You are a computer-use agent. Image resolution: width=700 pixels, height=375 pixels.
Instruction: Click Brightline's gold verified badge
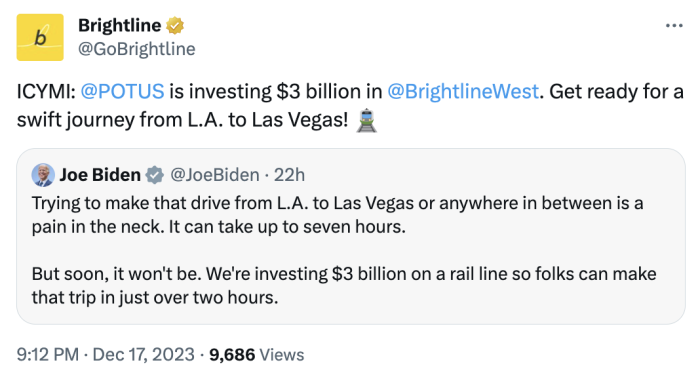pyautogui.click(x=175, y=25)
